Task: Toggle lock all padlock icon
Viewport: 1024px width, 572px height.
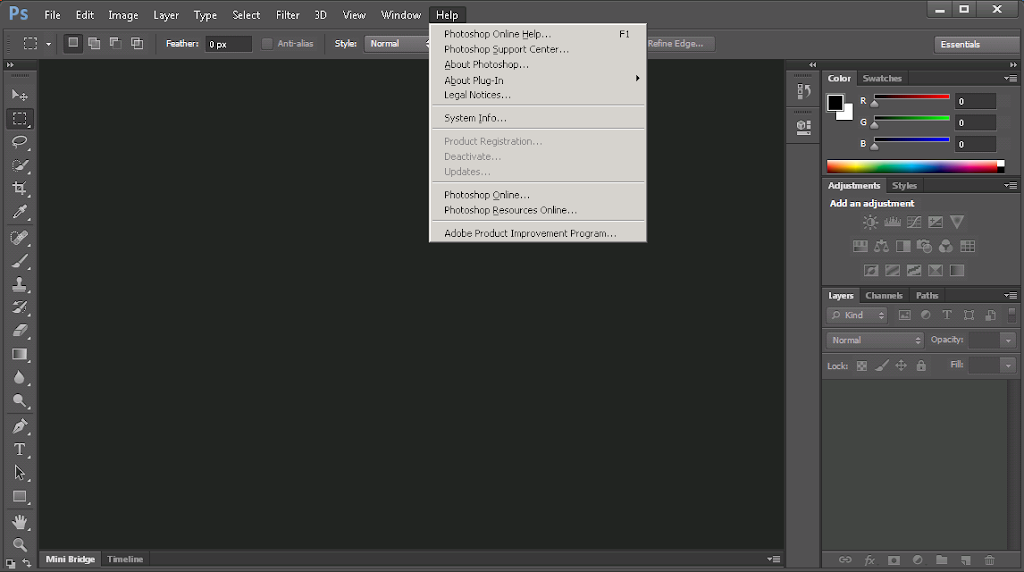Action: [x=921, y=366]
